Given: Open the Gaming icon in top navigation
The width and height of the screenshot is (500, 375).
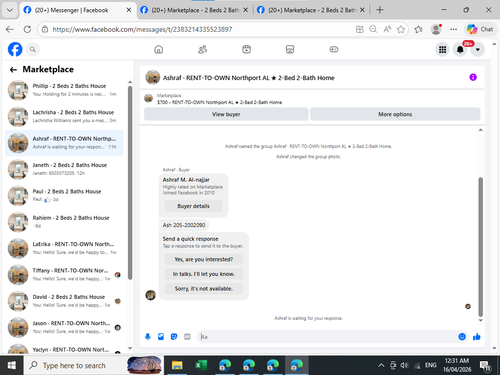Looking at the screenshot, I should tap(334, 49).
